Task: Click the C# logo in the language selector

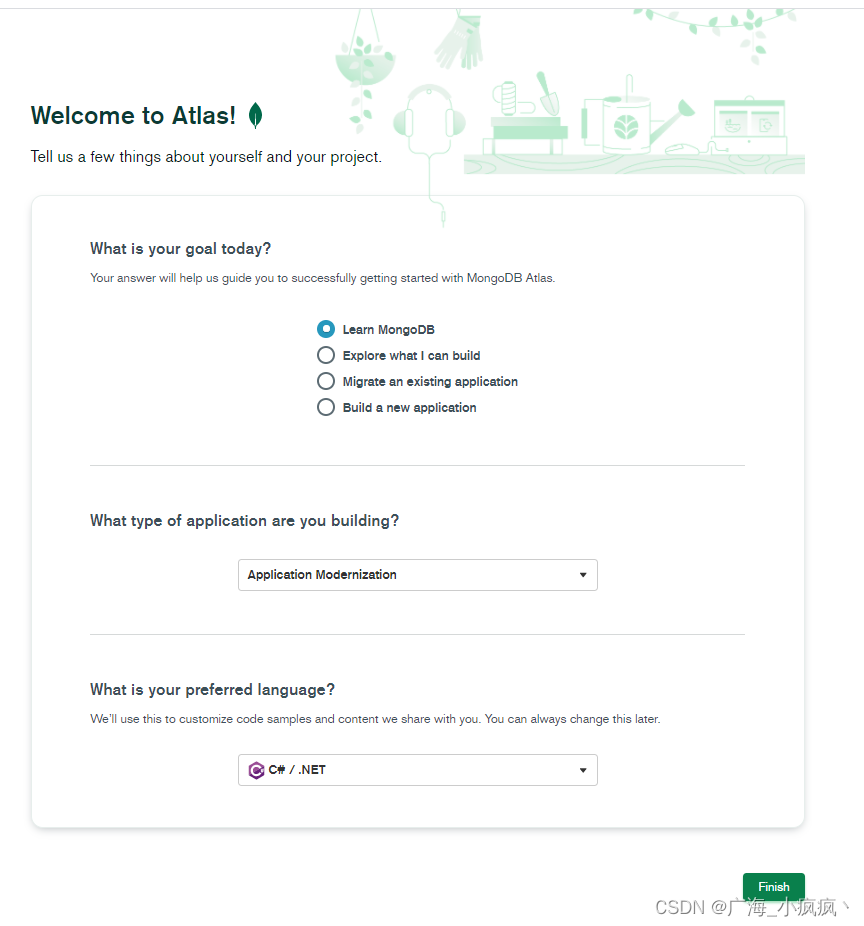Action: [x=256, y=770]
